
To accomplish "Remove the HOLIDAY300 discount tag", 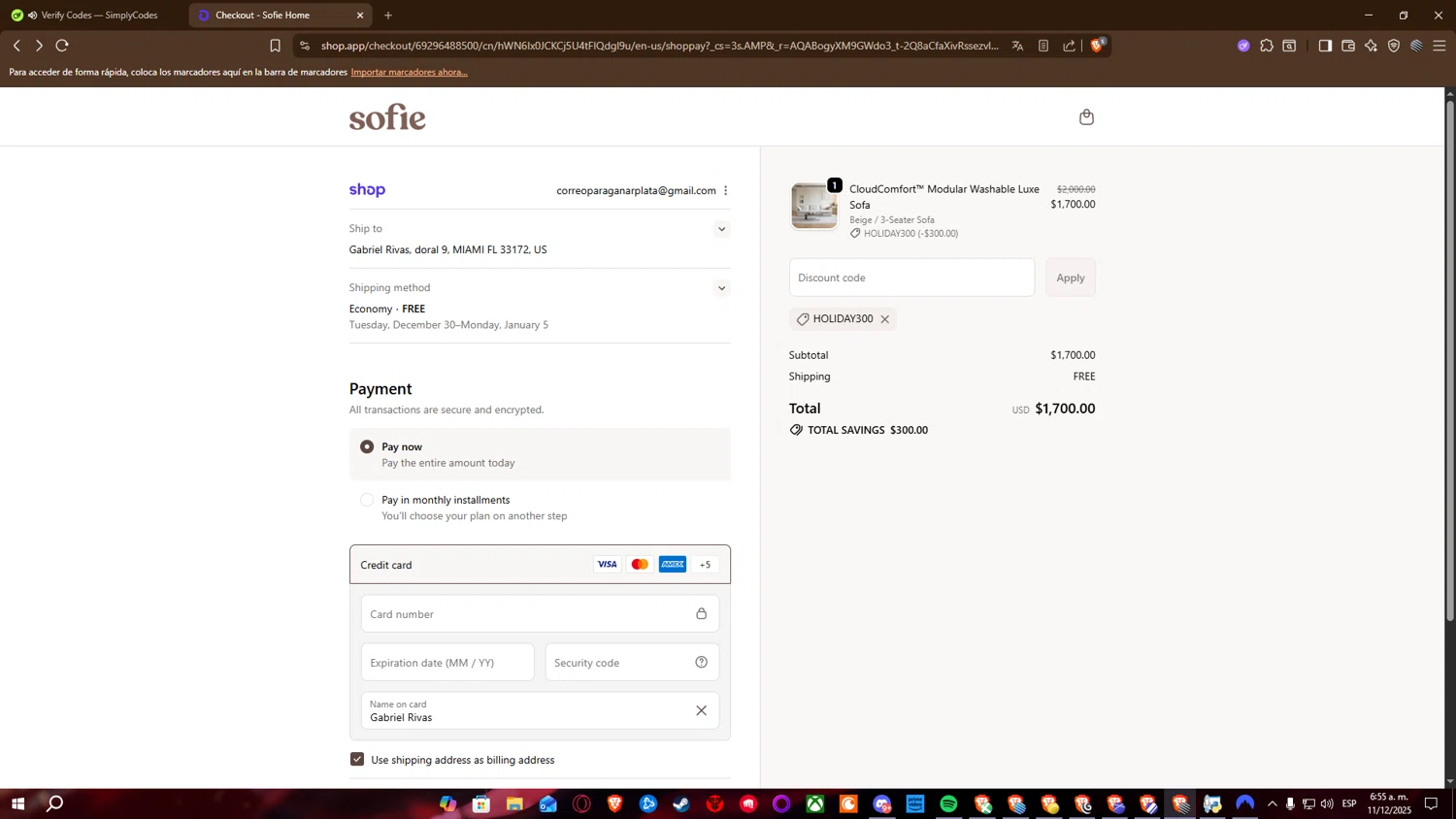I will pyautogui.click(x=884, y=319).
